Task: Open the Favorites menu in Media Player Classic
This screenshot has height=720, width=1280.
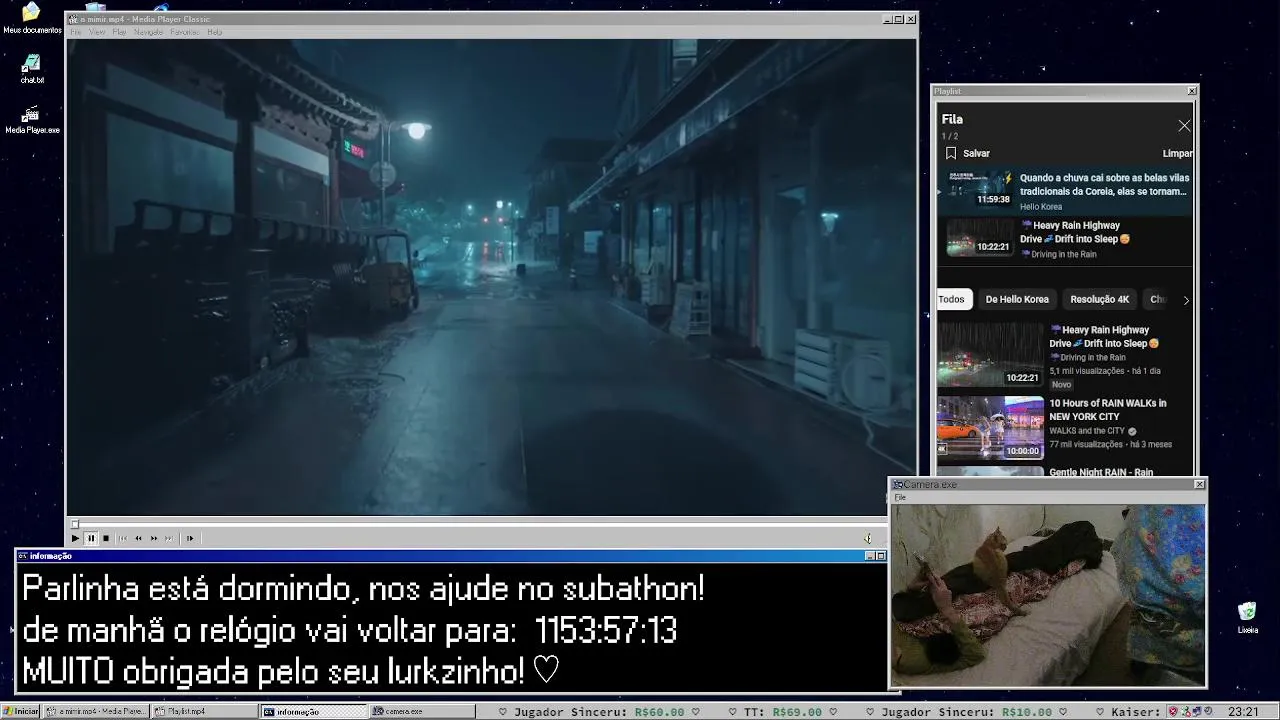Action: 184,32
